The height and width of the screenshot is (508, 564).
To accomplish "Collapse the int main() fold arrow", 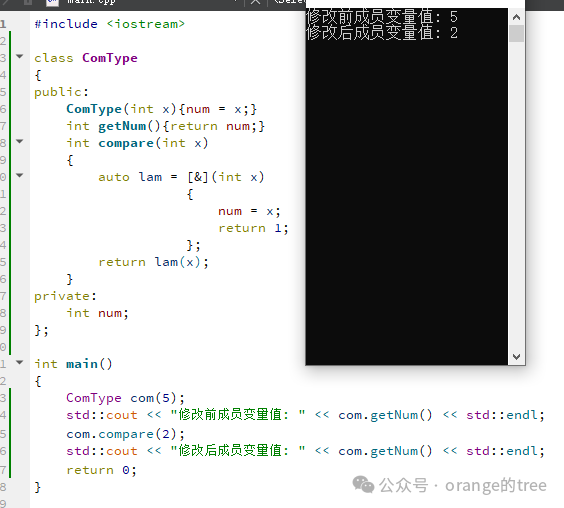I will [x=20, y=362].
